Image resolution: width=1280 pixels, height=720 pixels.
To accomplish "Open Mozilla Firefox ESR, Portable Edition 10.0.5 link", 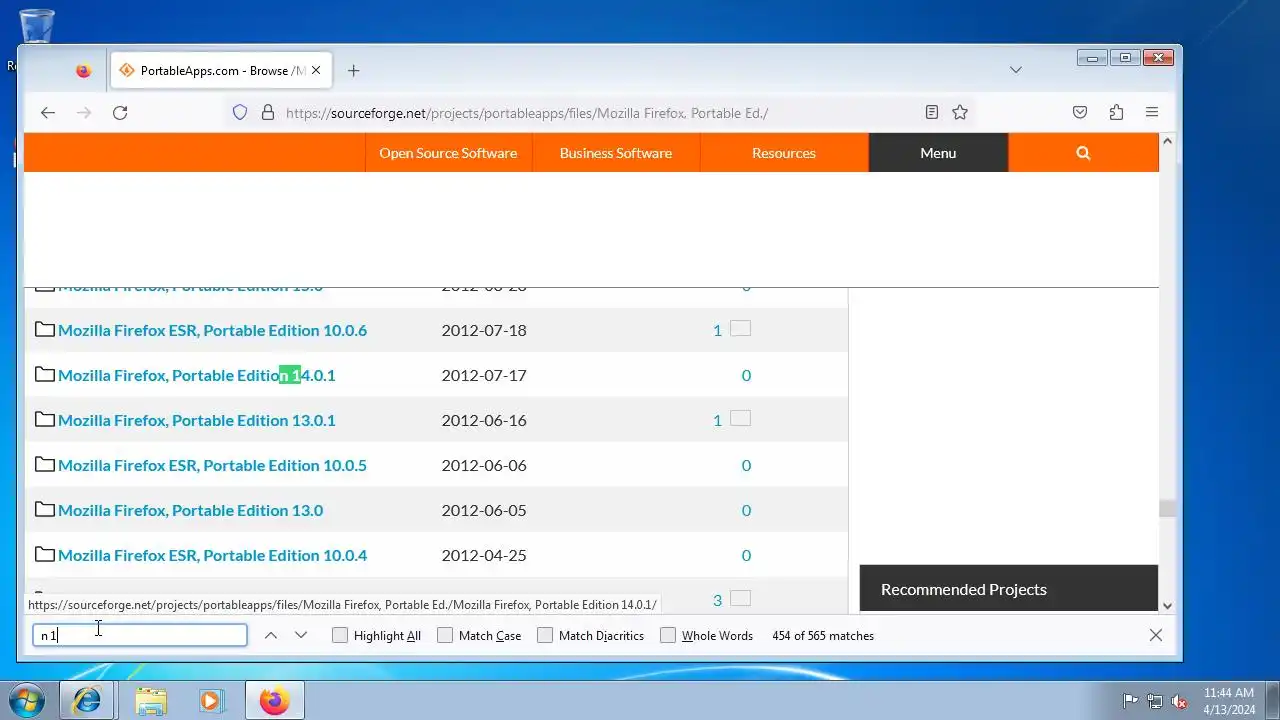I will [212, 465].
